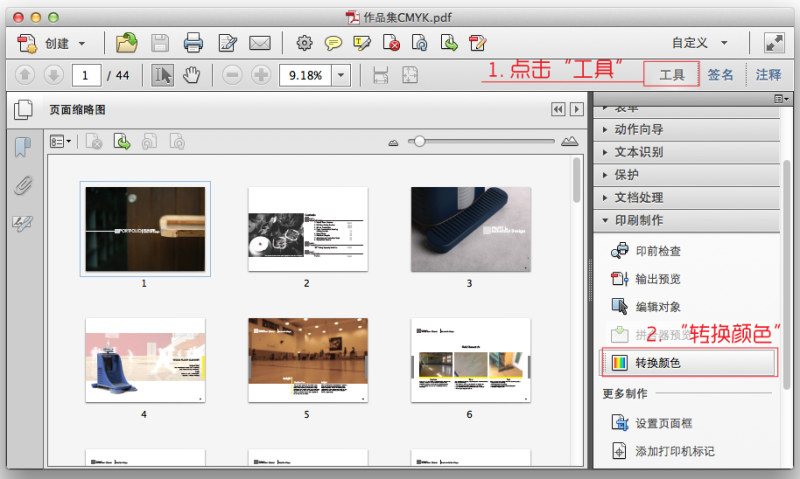Open the signatures panel pen icon
This screenshot has width=800, height=479.
(23, 223)
